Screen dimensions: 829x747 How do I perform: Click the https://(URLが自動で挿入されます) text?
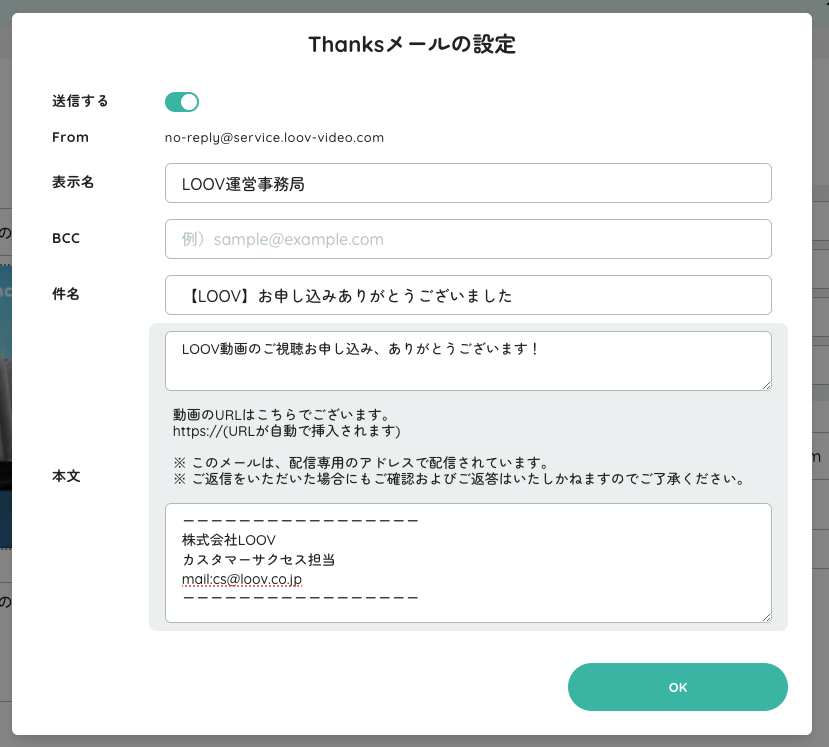tap(287, 431)
